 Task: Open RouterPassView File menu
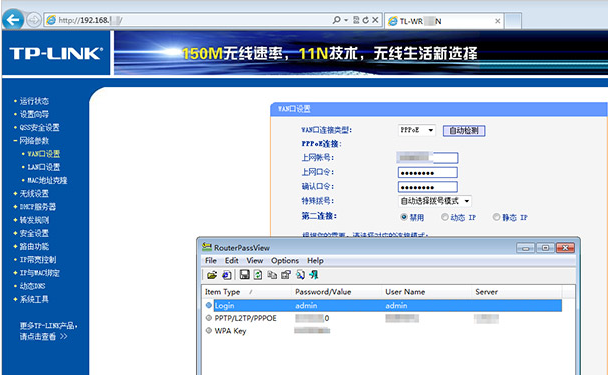click(x=211, y=261)
